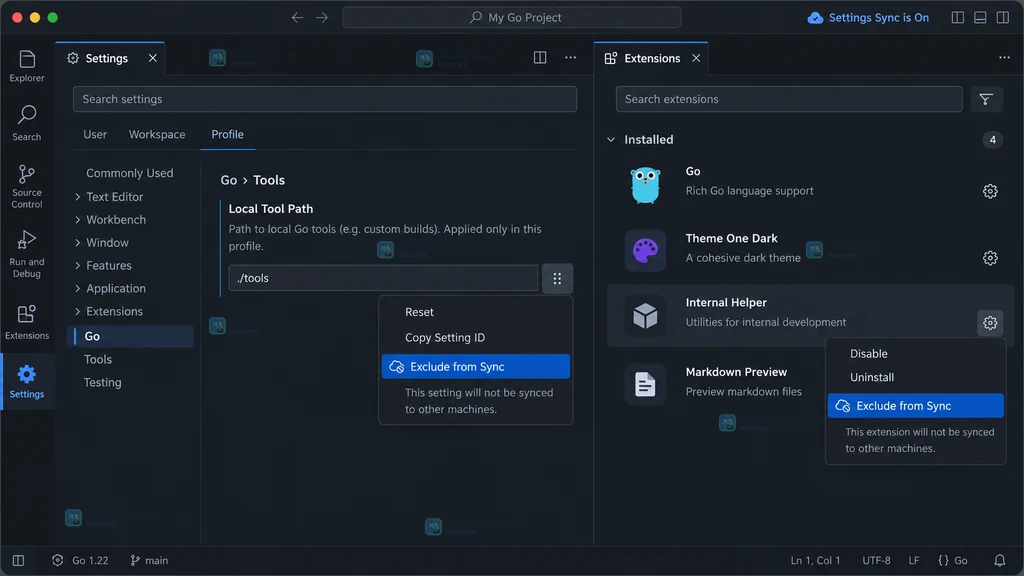Click the extensions filter funnel icon

(x=985, y=99)
